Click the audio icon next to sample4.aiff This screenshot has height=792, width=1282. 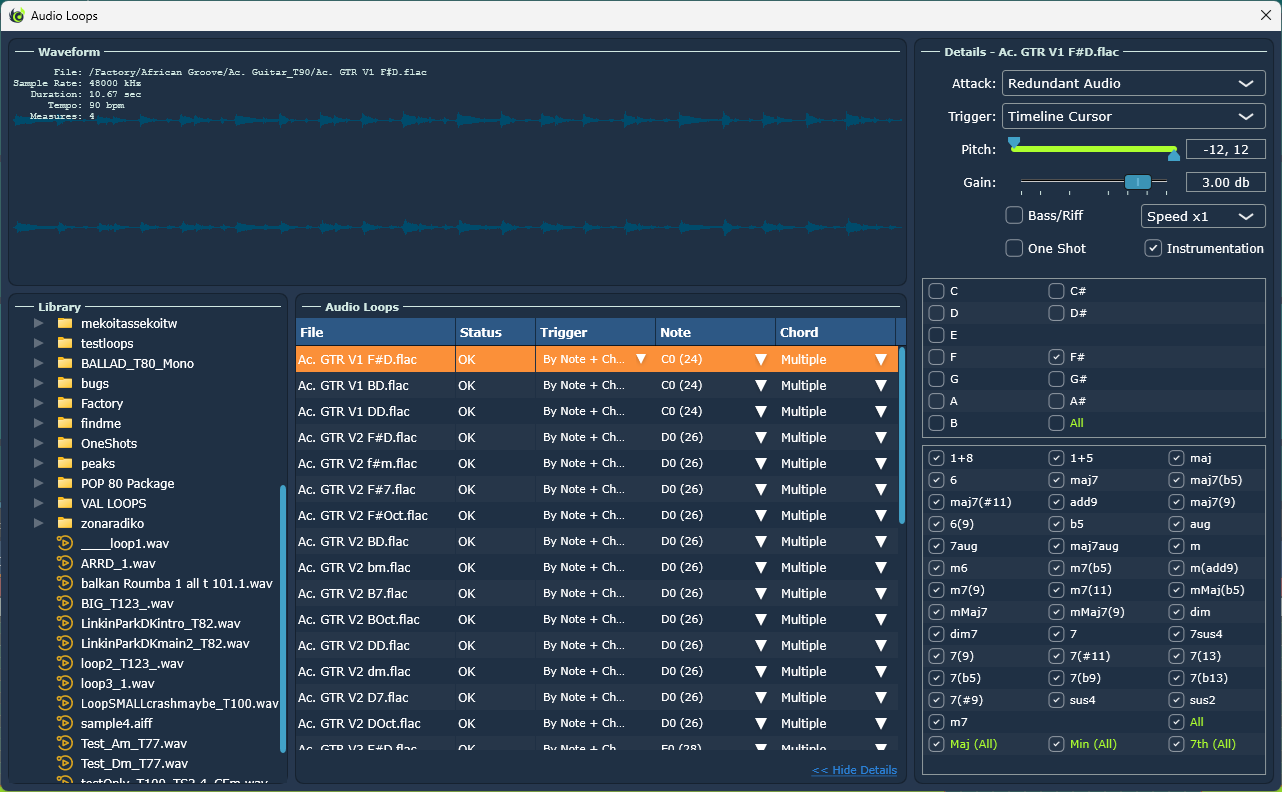point(65,723)
